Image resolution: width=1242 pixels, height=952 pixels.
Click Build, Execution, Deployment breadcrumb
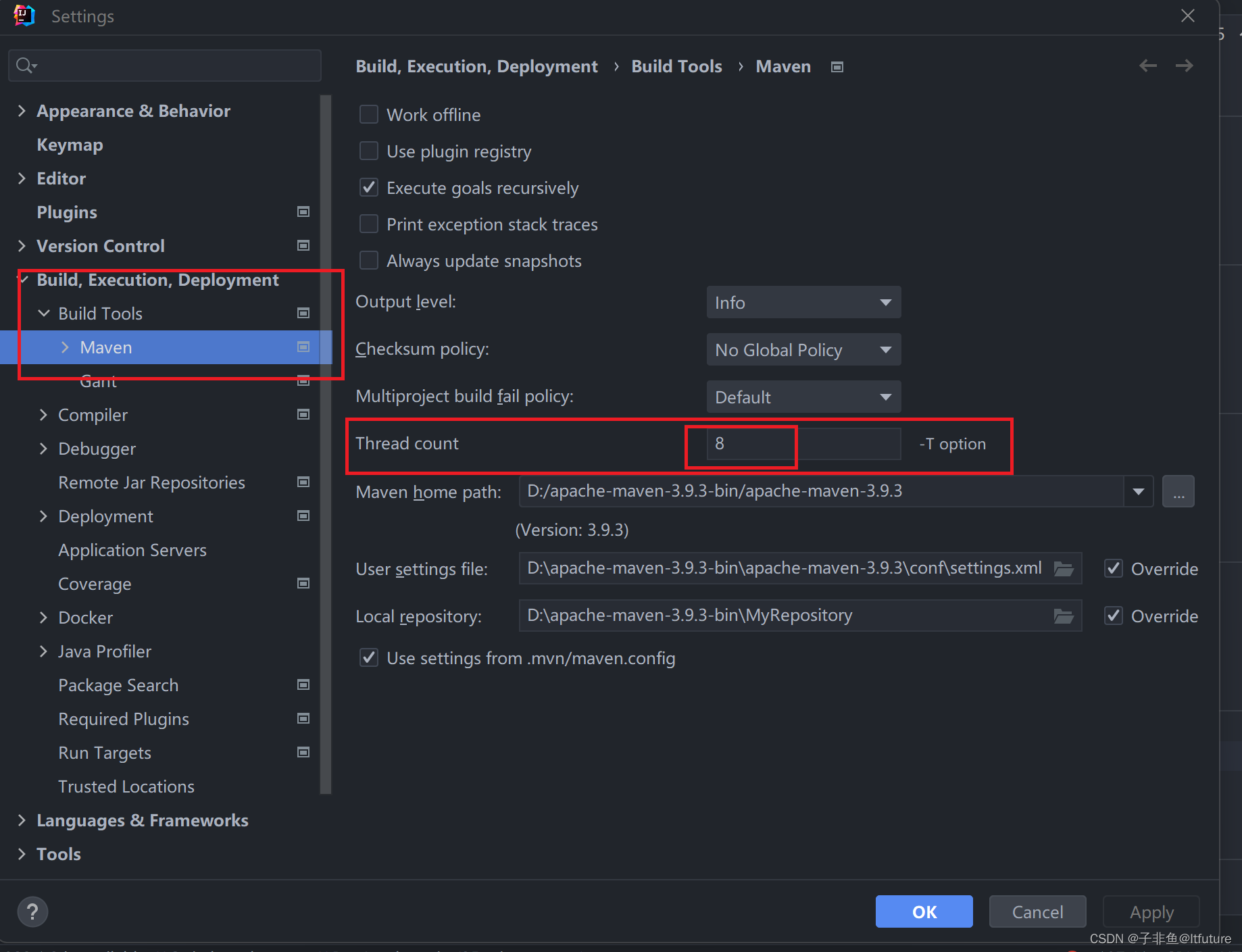pos(476,66)
